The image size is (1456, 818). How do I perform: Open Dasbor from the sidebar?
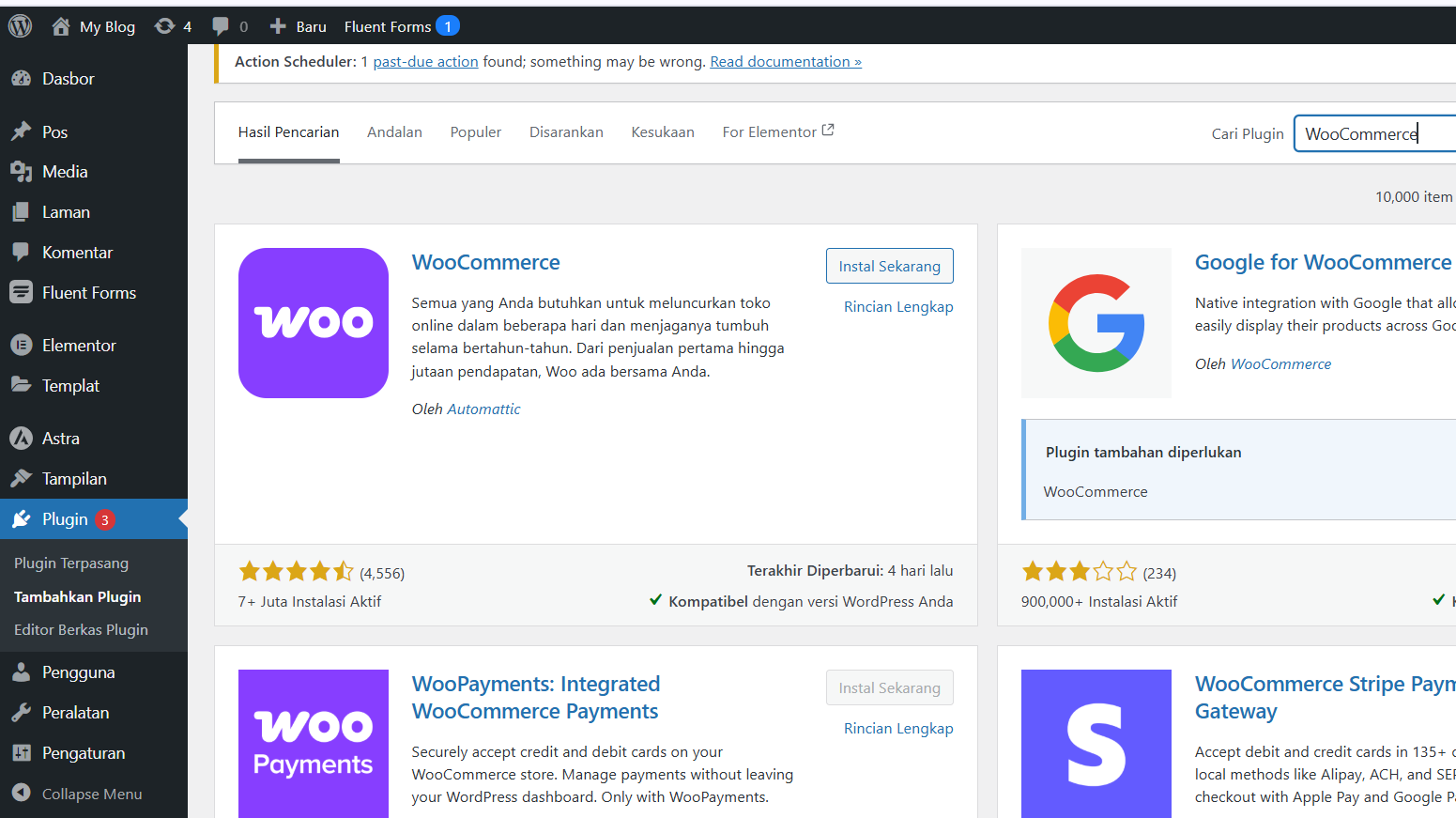[68, 79]
